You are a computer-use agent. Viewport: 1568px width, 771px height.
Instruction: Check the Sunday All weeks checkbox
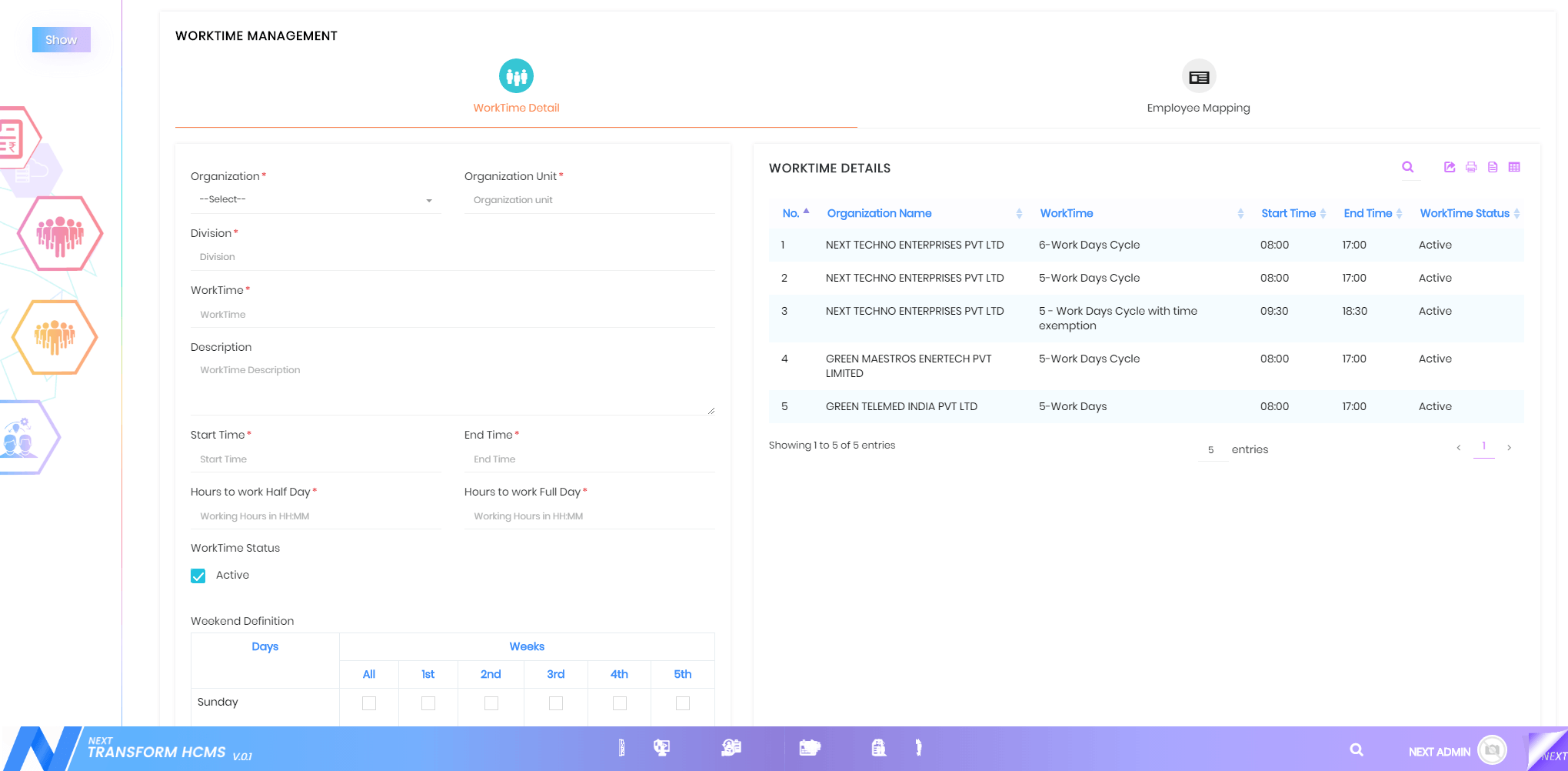pos(369,703)
